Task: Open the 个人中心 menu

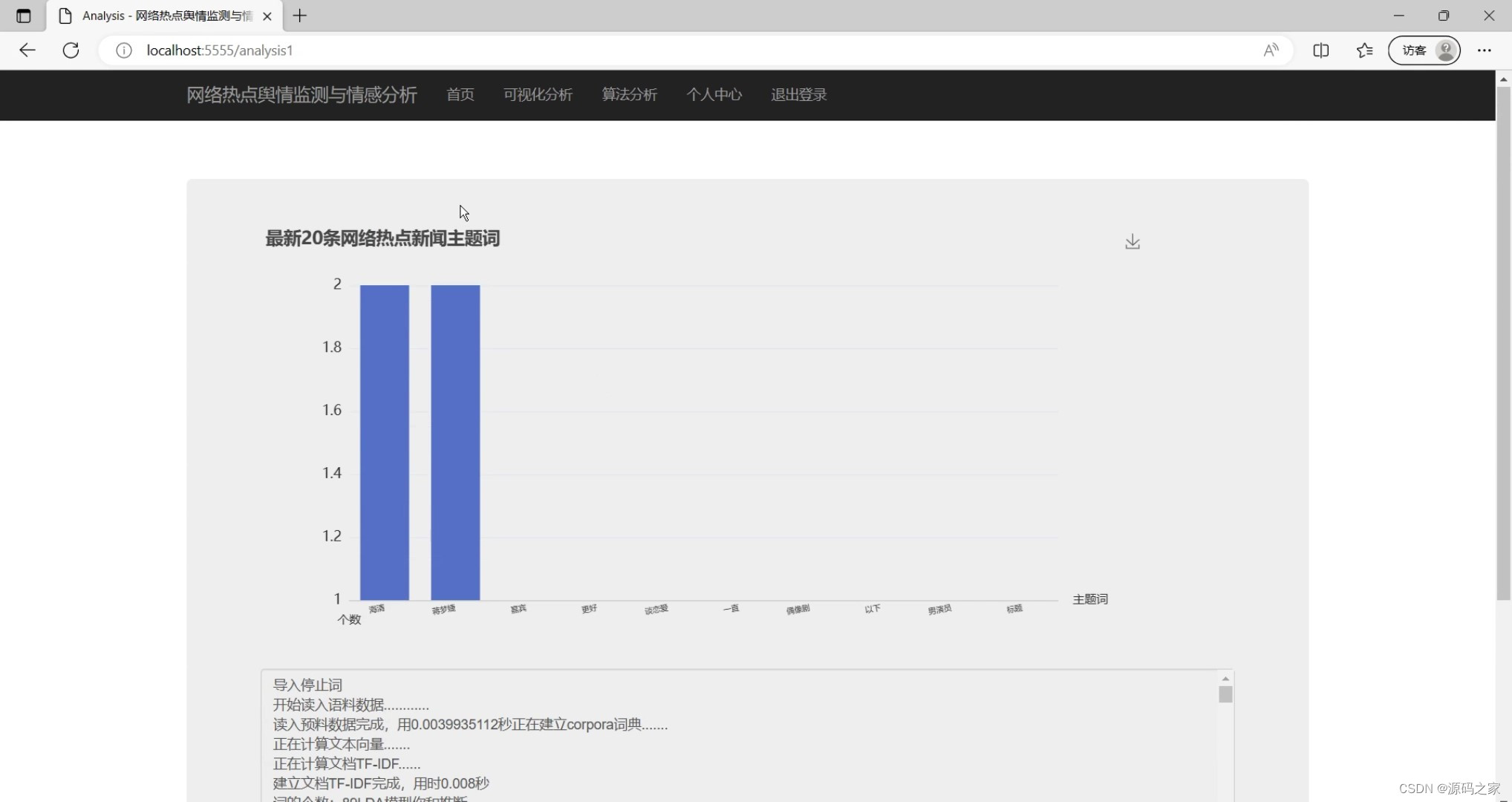Action: pyautogui.click(x=714, y=95)
